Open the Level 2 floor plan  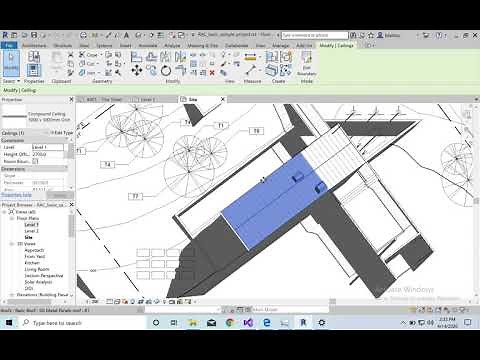pos(32,231)
